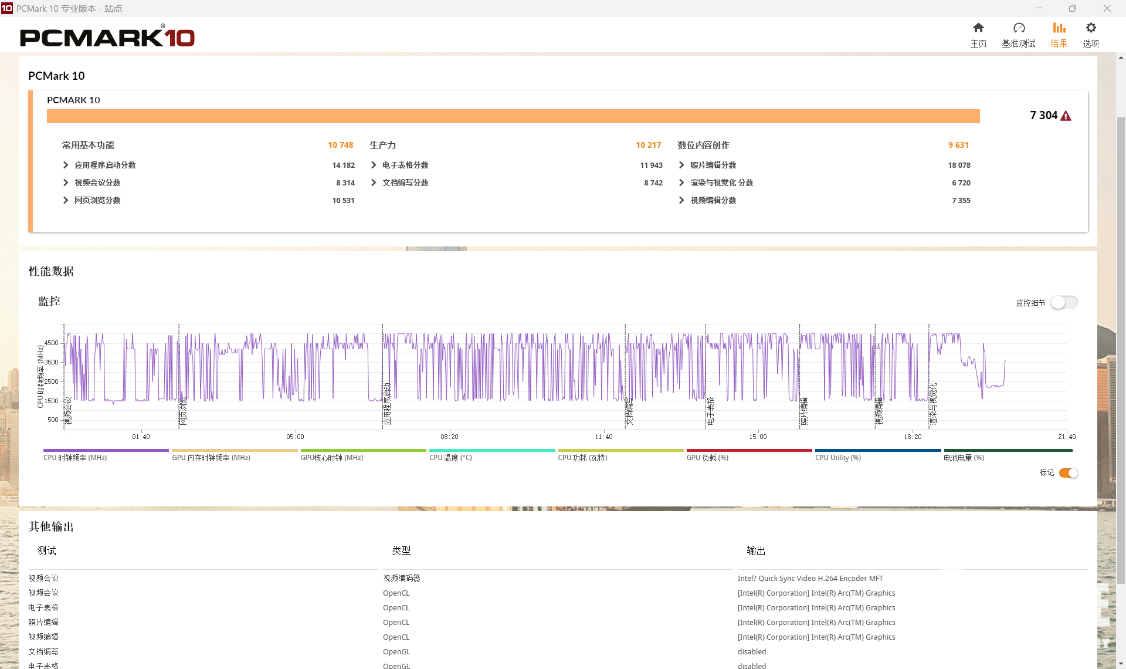Screen dimensions: 1126x669
Task: Click the PCMark title bar app icon
Action: pos(8,8)
